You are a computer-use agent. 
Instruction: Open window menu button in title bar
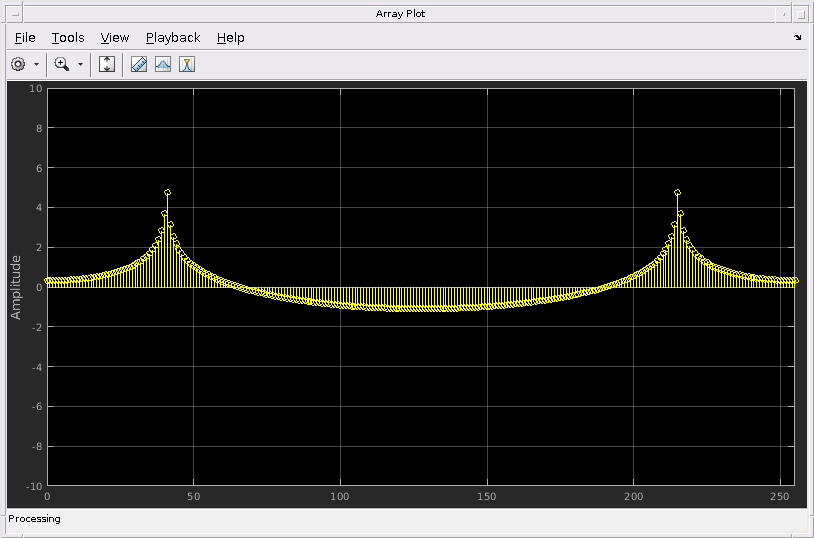click(15, 14)
